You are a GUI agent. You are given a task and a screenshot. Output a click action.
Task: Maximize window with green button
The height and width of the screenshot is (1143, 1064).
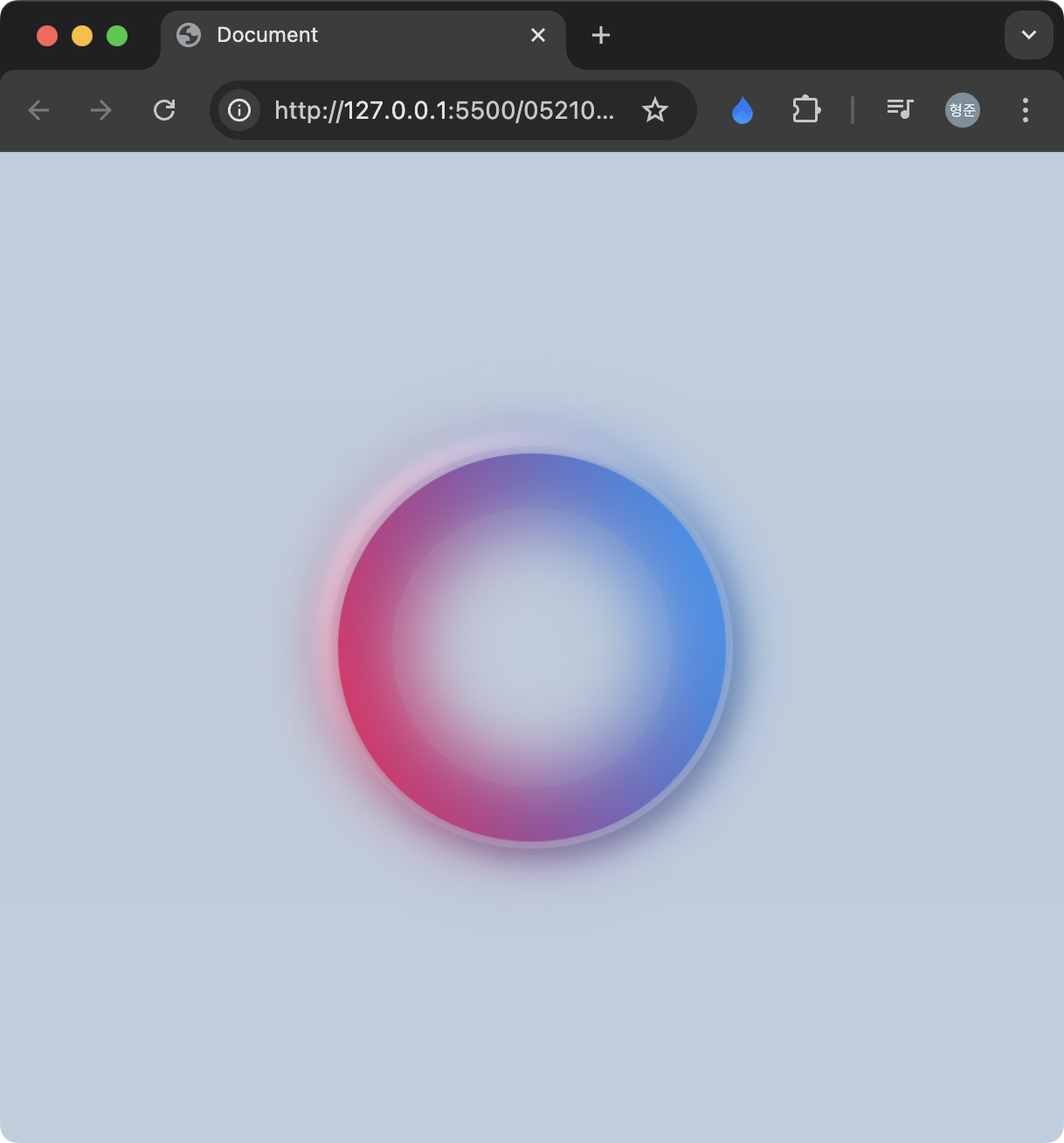tap(117, 35)
